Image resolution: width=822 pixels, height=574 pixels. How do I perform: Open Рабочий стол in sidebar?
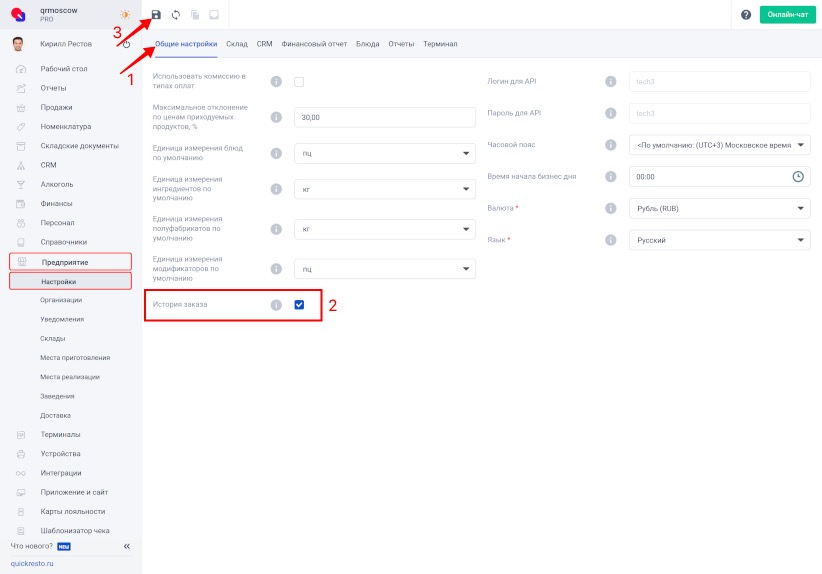point(64,69)
